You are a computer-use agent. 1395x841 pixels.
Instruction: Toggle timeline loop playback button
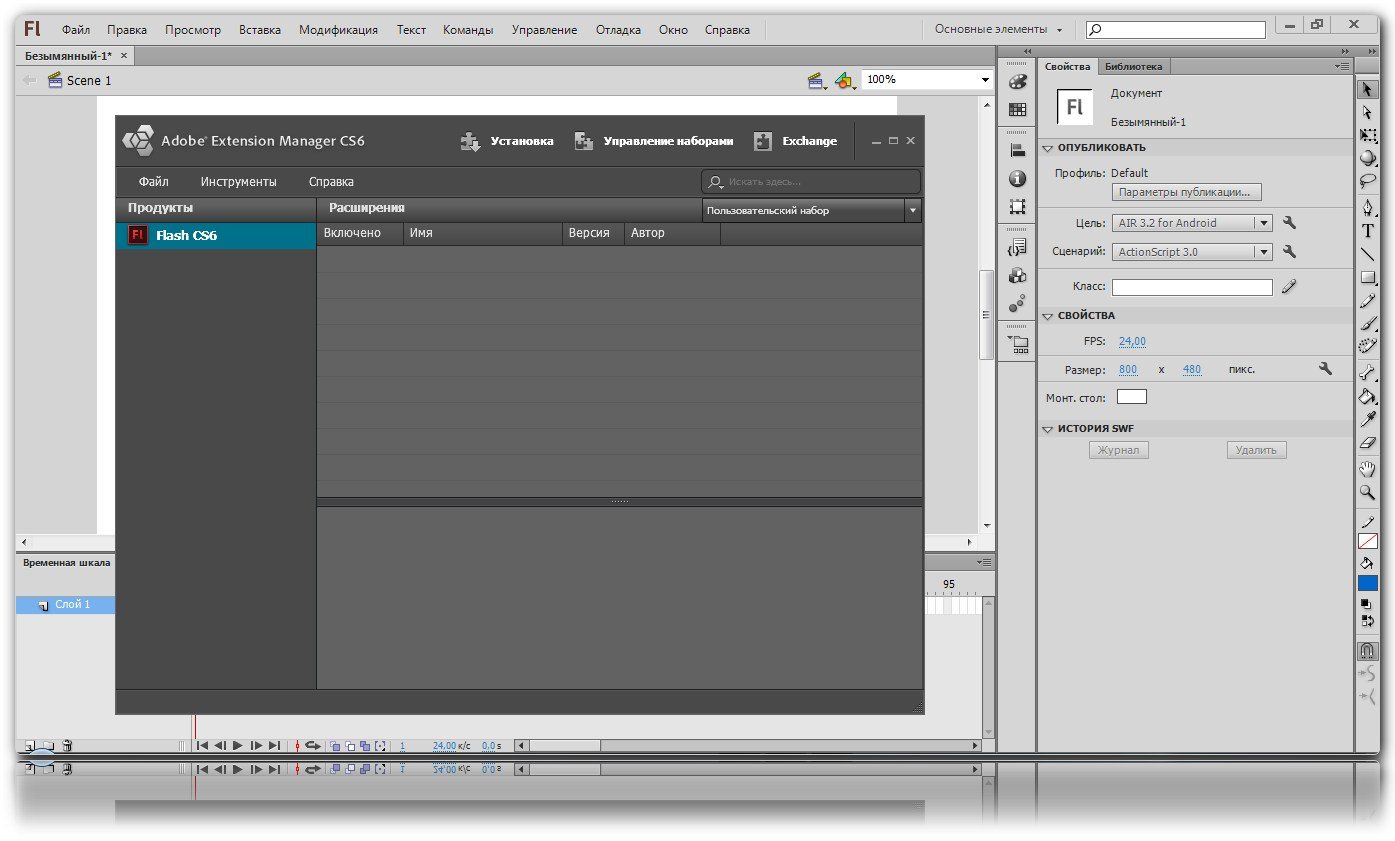pos(312,745)
